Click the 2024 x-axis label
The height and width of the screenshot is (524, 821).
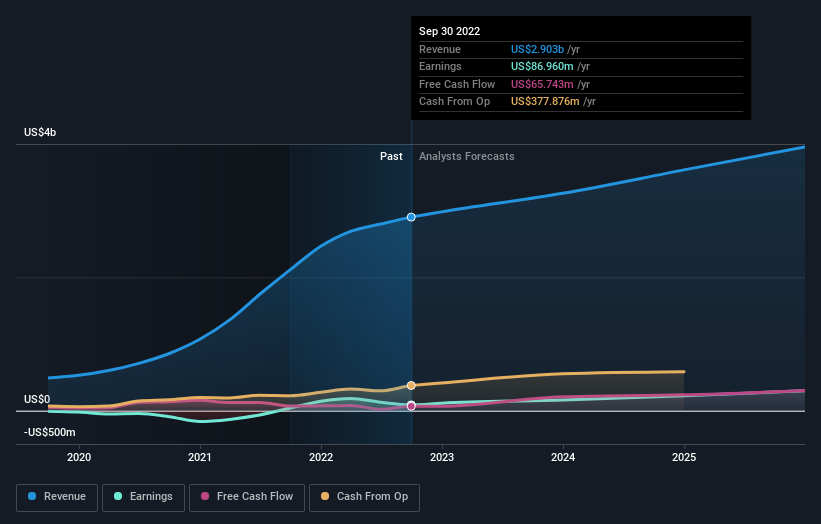click(563, 458)
